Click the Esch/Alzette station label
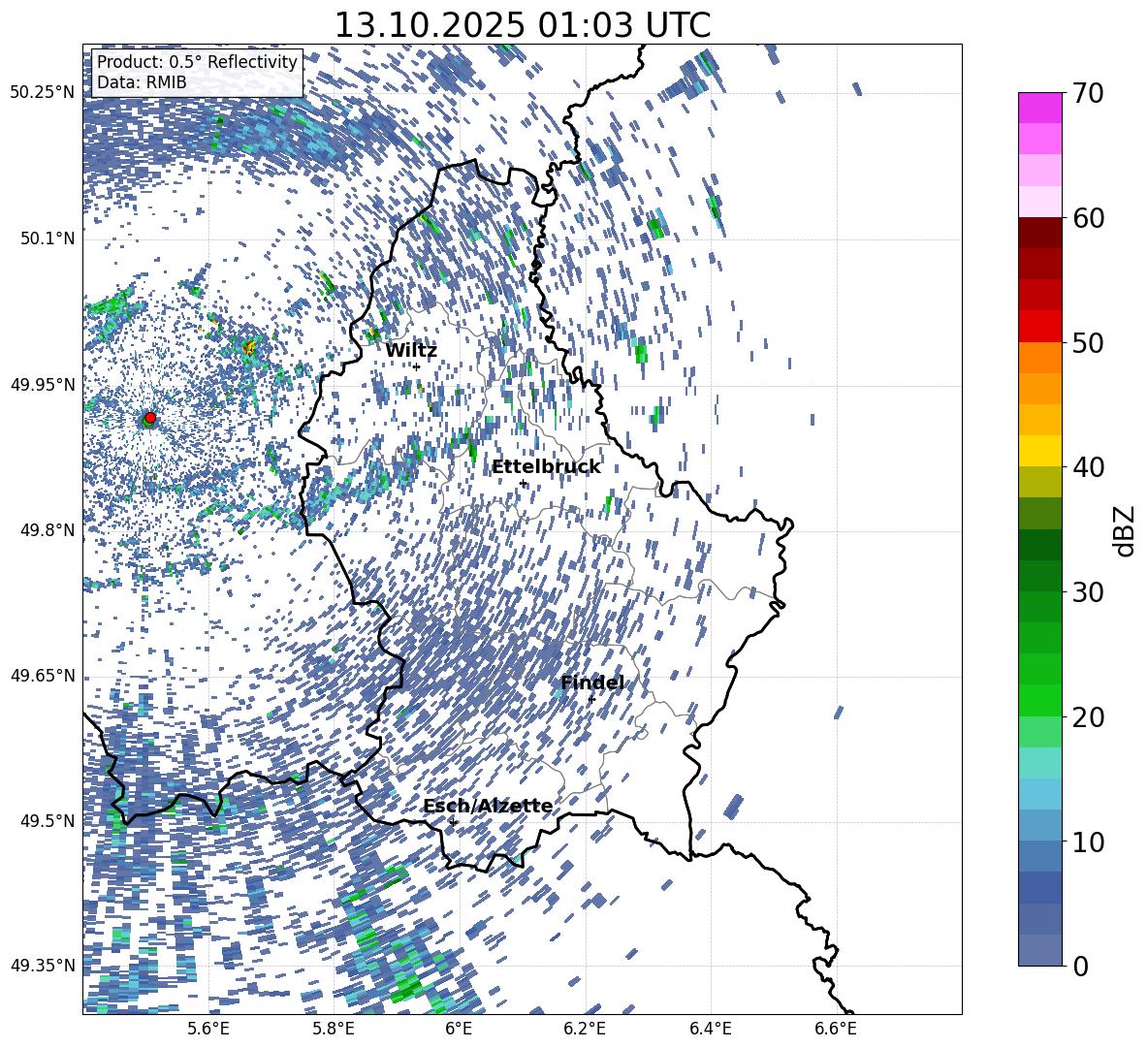Viewport: 1148px width, 1048px height. (488, 806)
